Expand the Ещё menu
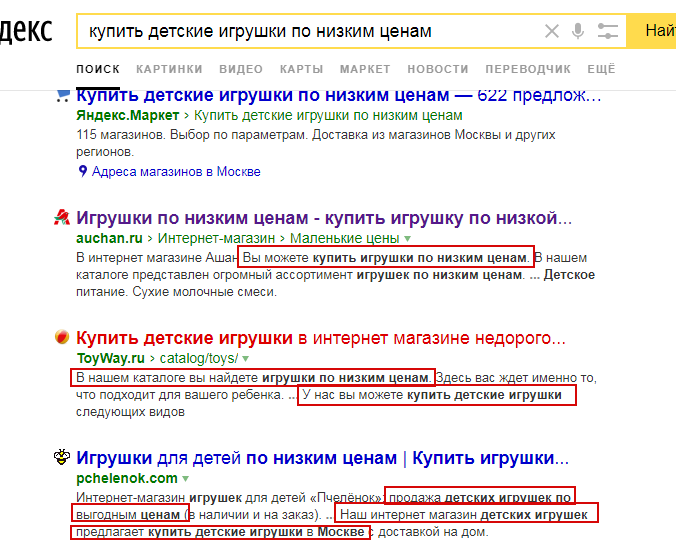The image size is (676, 560). 601,69
